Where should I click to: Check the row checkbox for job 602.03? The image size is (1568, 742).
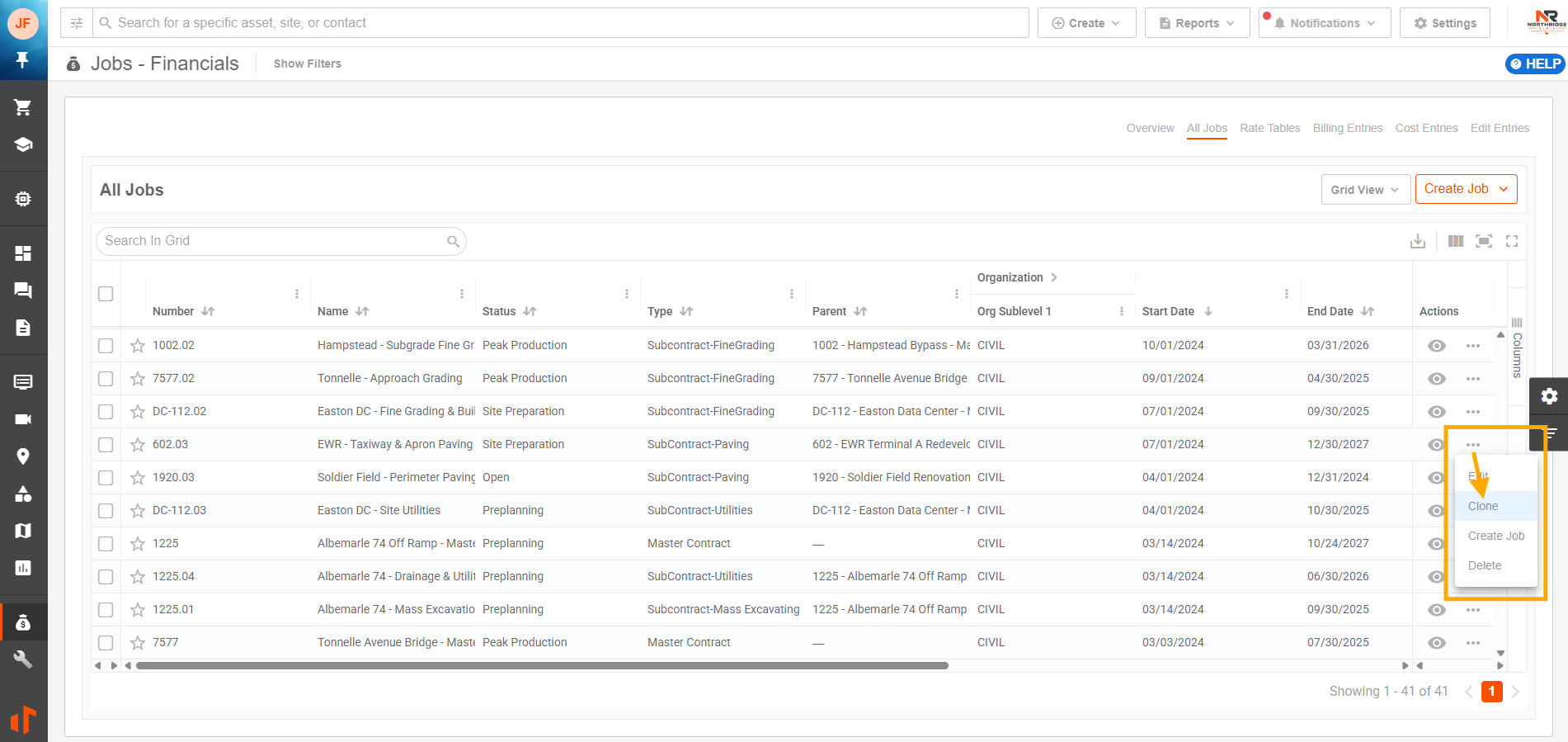106,445
